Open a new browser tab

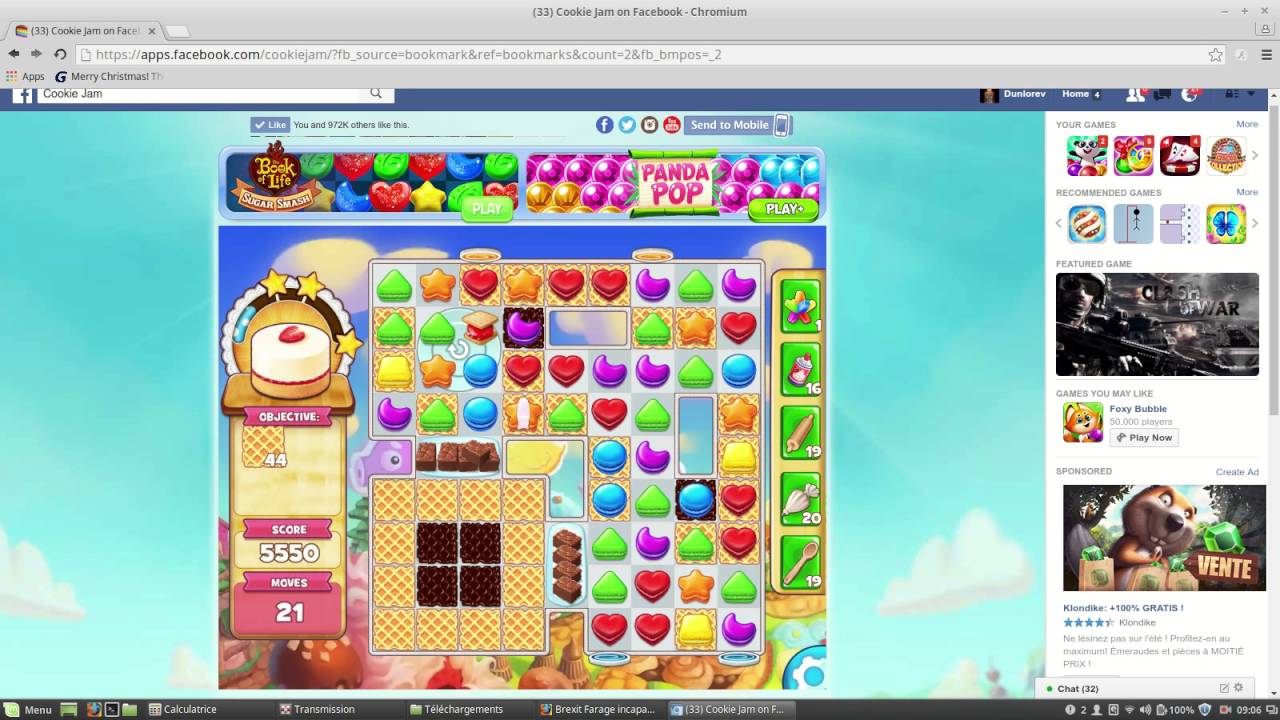click(x=177, y=31)
